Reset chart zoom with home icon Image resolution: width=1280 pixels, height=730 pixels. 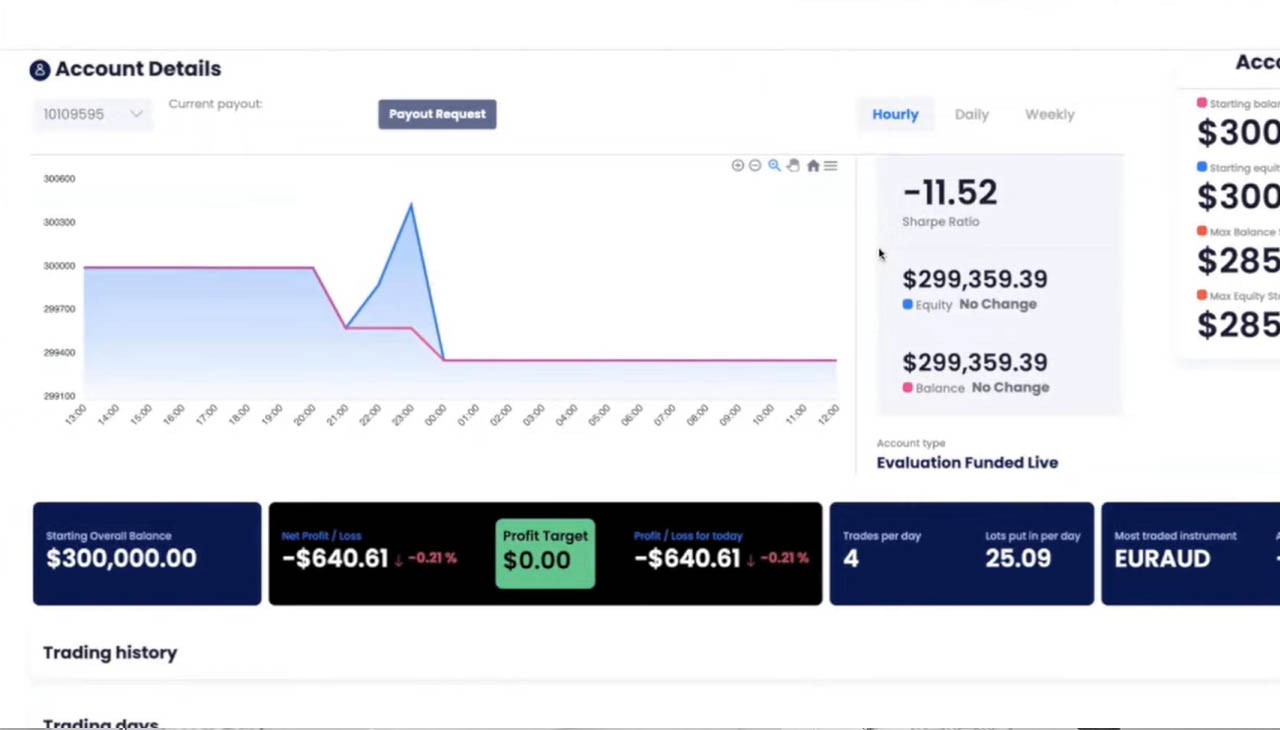click(x=813, y=166)
